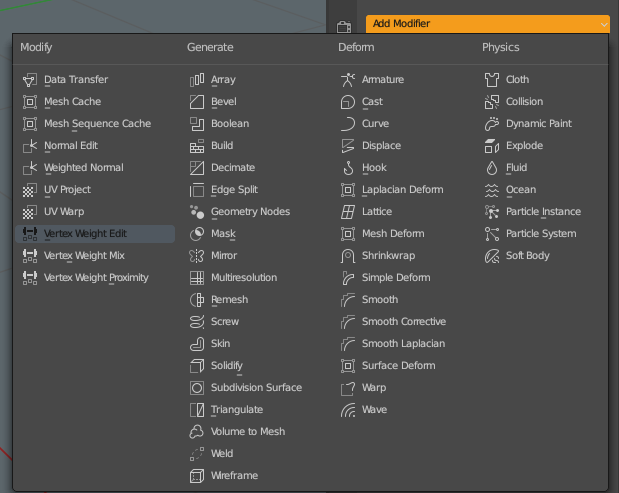Click the Geometry Nodes icon
619x493 pixels.
197,212
